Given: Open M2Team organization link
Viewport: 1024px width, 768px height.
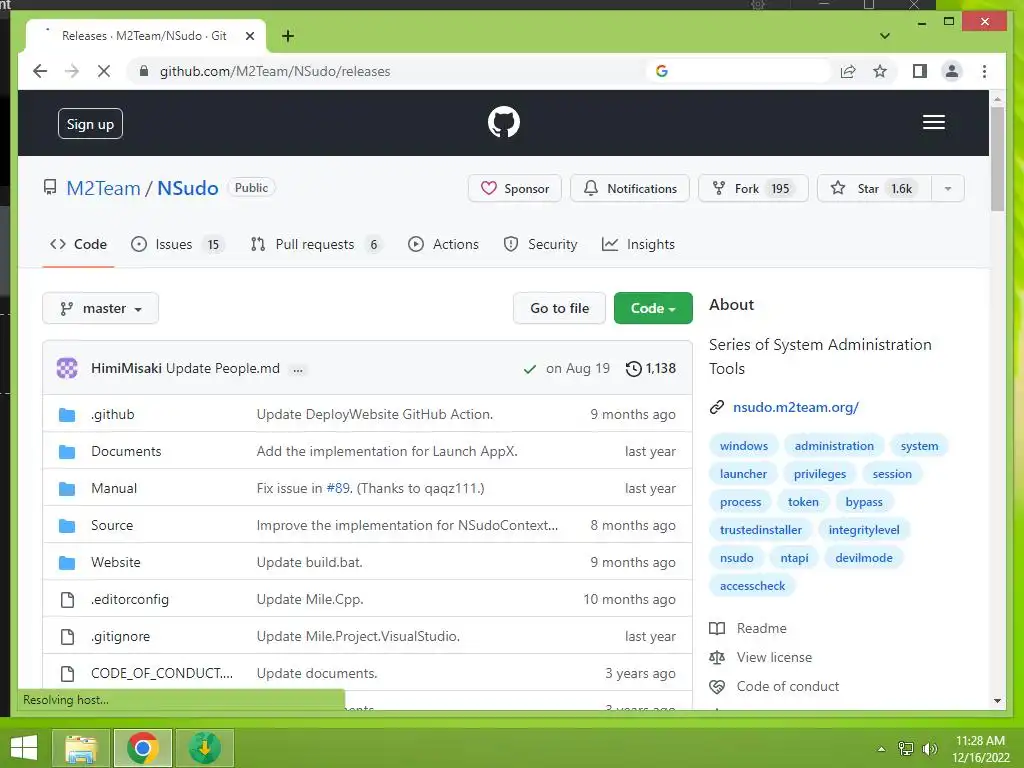Looking at the screenshot, I should 103,188.
